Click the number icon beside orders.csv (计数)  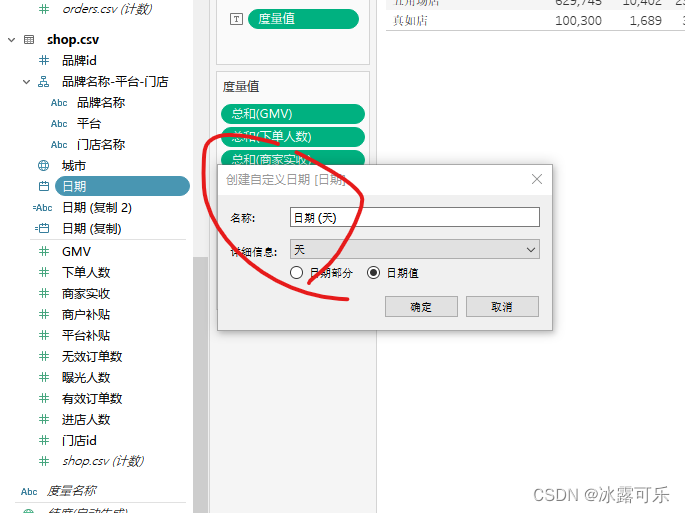[x=44, y=9]
